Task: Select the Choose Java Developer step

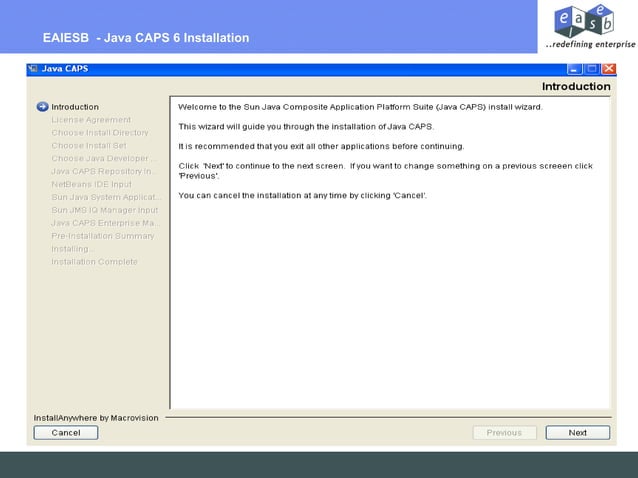Action: point(102,158)
